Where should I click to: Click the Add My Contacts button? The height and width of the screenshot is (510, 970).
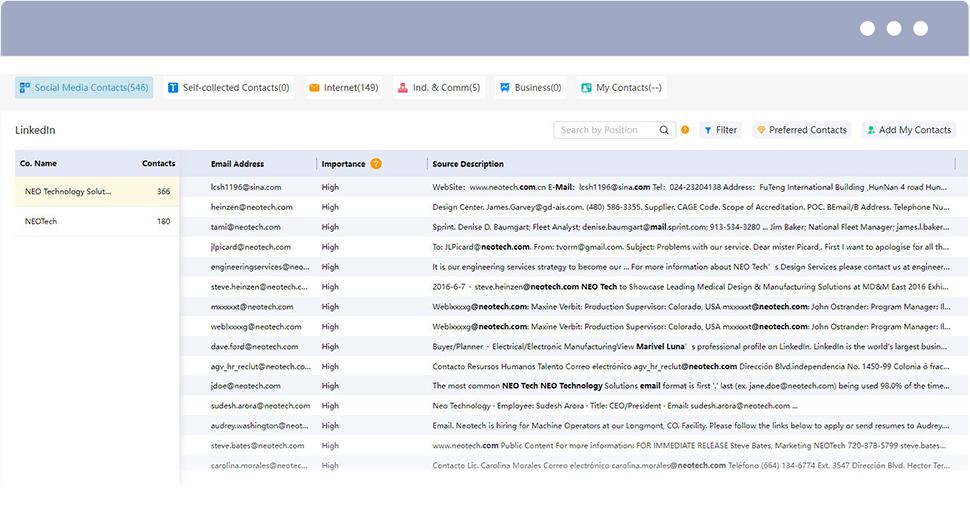pyautogui.click(x=909, y=130)
